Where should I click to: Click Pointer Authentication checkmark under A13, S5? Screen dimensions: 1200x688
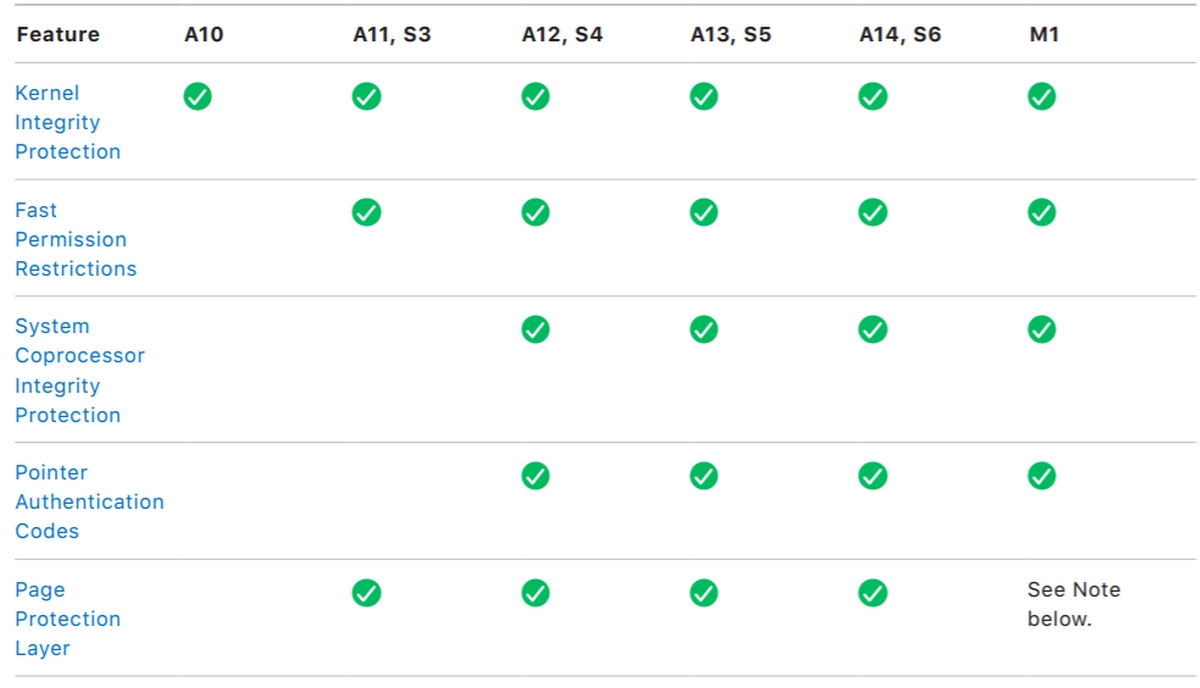coord(704,476)
